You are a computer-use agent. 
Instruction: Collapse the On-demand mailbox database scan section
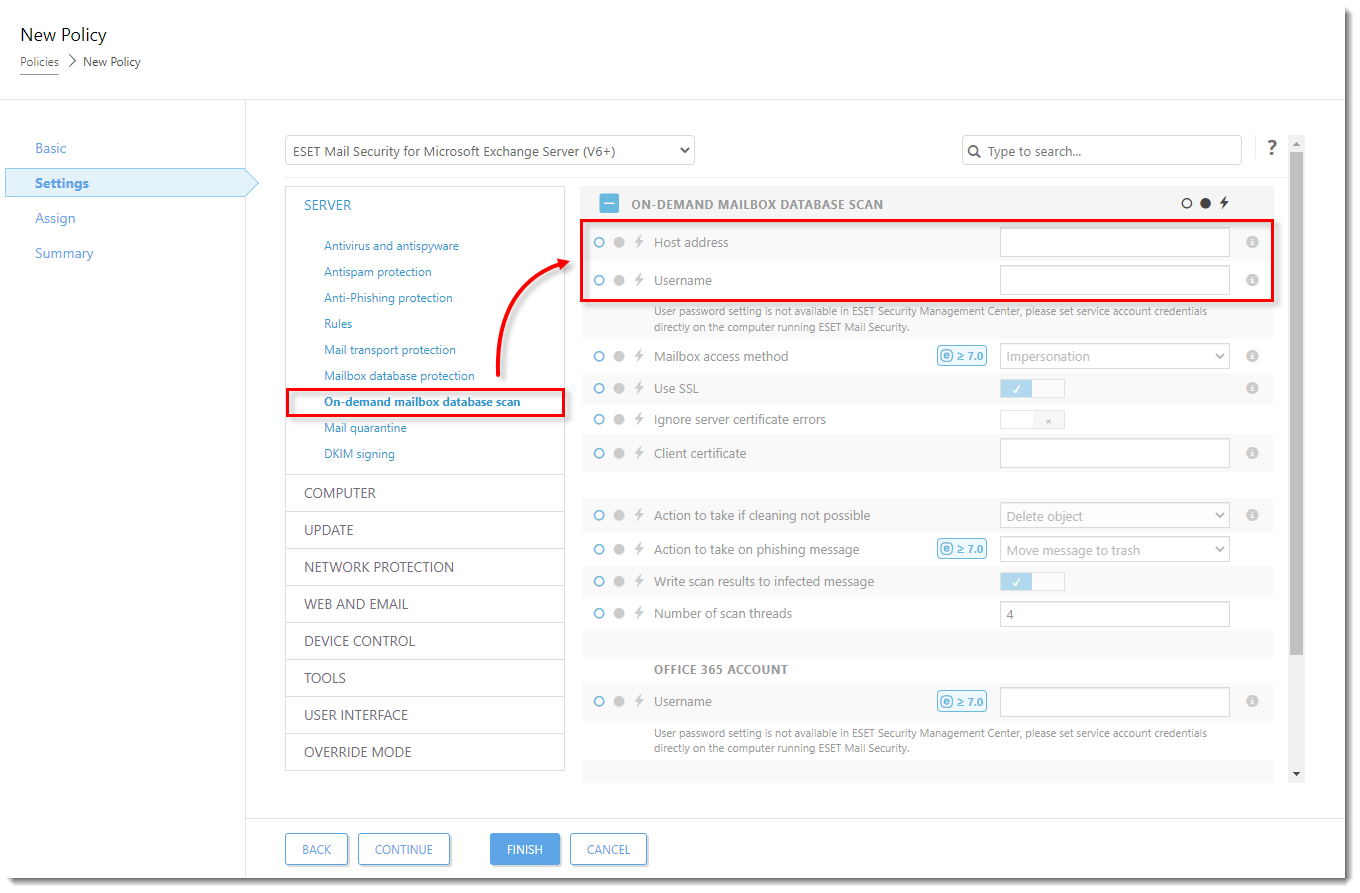click(609, 204)
